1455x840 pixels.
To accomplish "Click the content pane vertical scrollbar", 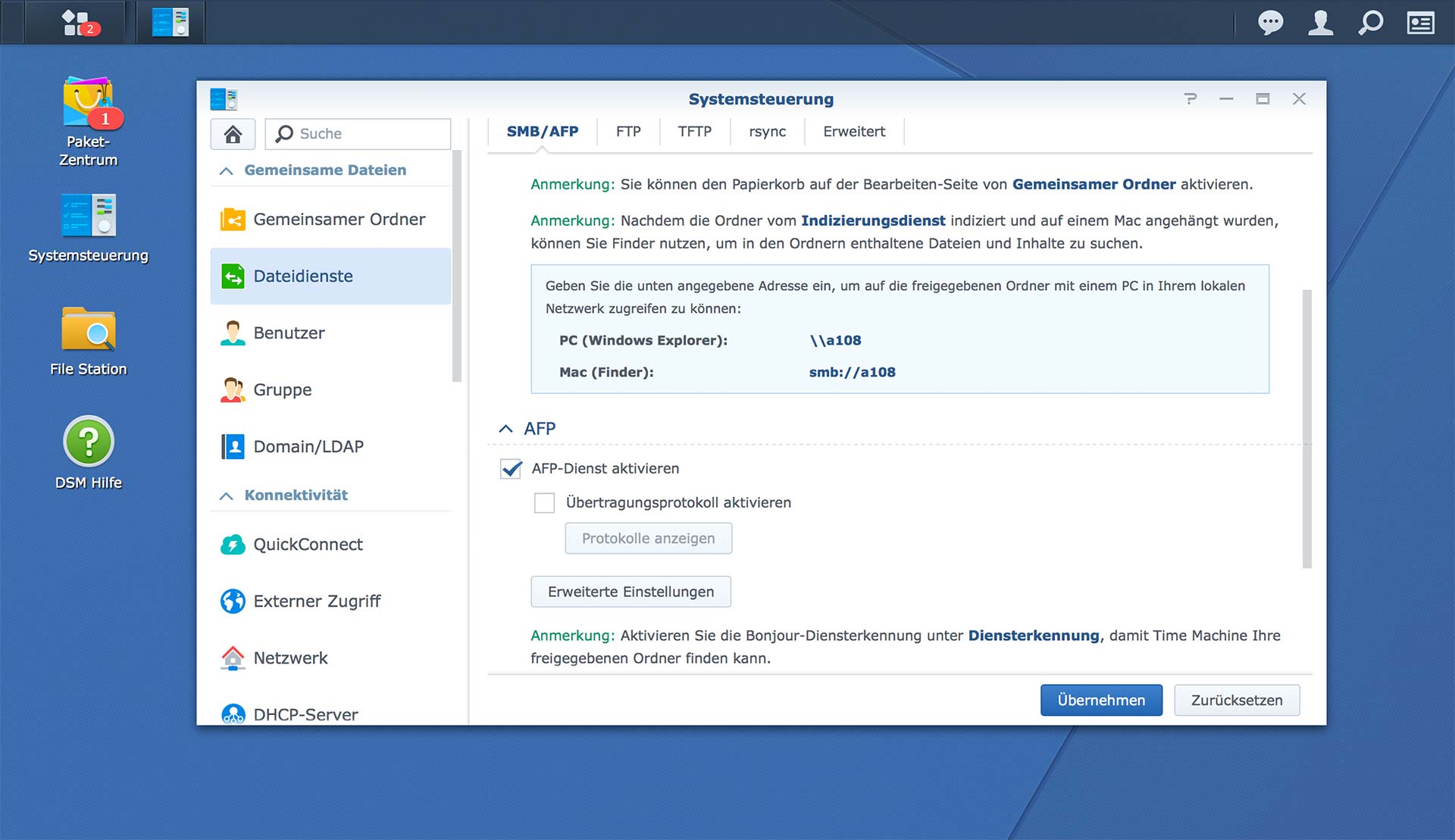I will (x=1306, y=428).
